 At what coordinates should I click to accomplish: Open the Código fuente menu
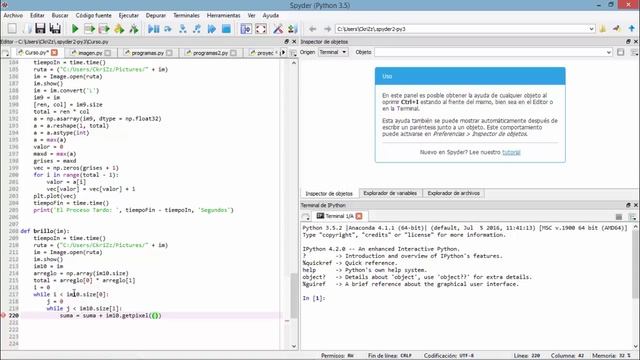(x=93, y=15)
